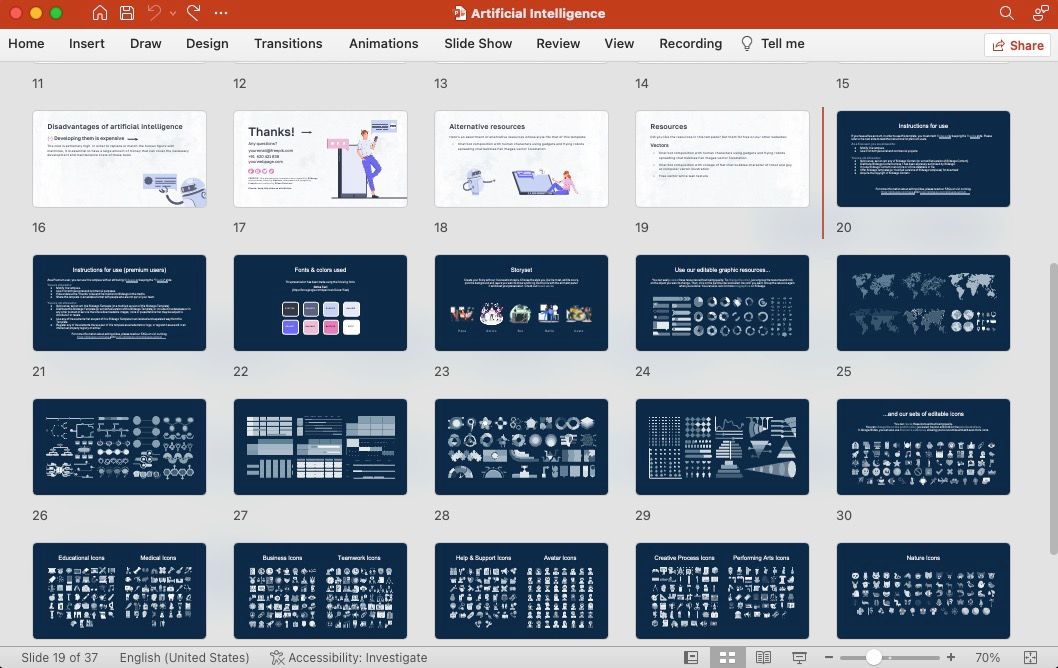
Task: Switch to Normal view in status bar
Action: (x=691, y=657)
